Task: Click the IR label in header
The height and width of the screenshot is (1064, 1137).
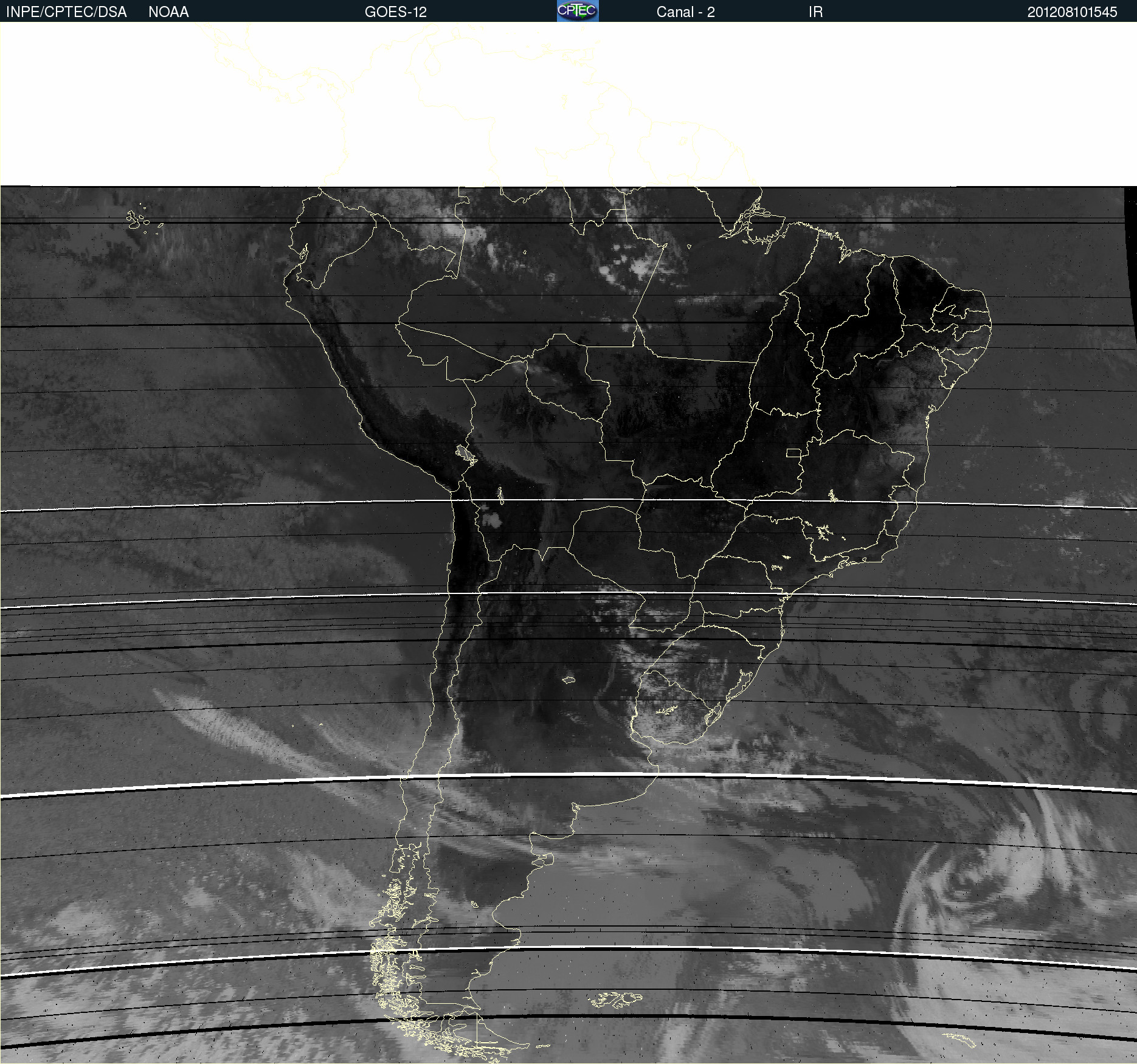Action: 815,12
